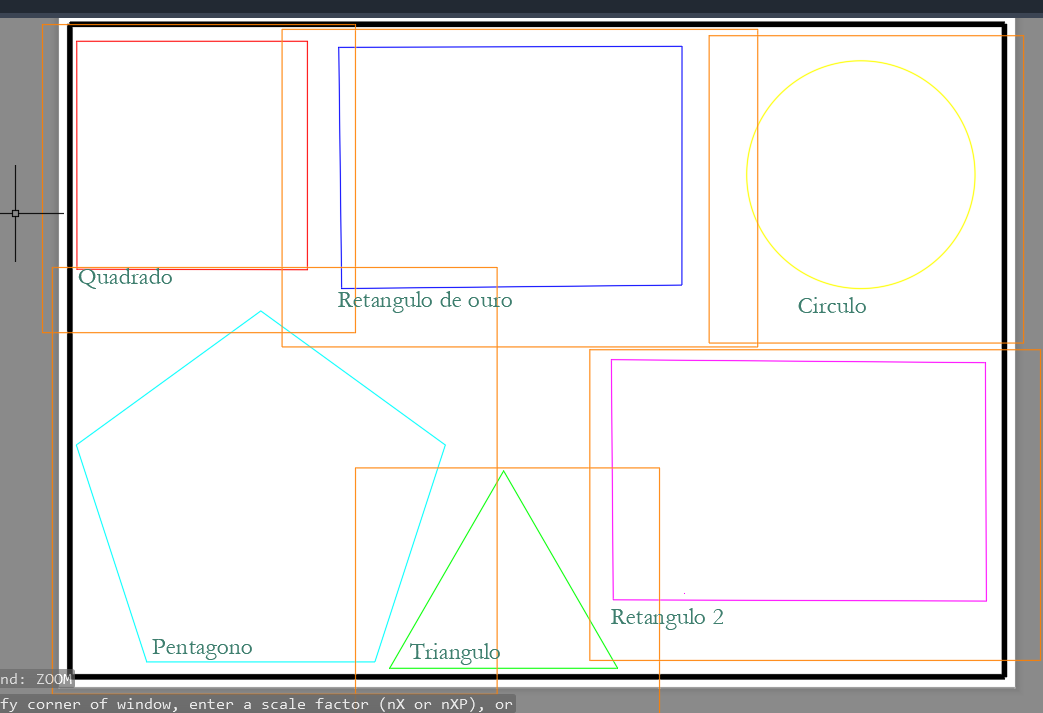Pick the "Circulo" text label
Image resolution: width=1043 pixels, height=713 pixels.
[x=832, y=306]
